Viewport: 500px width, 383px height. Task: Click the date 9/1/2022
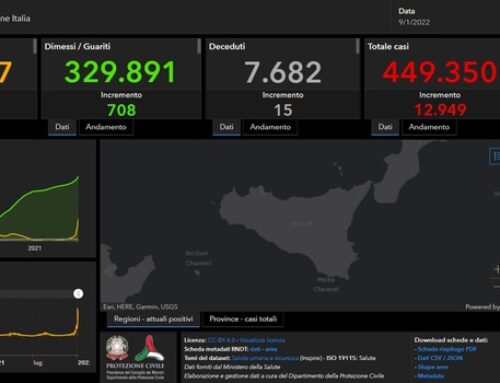[x=414, y=22]
